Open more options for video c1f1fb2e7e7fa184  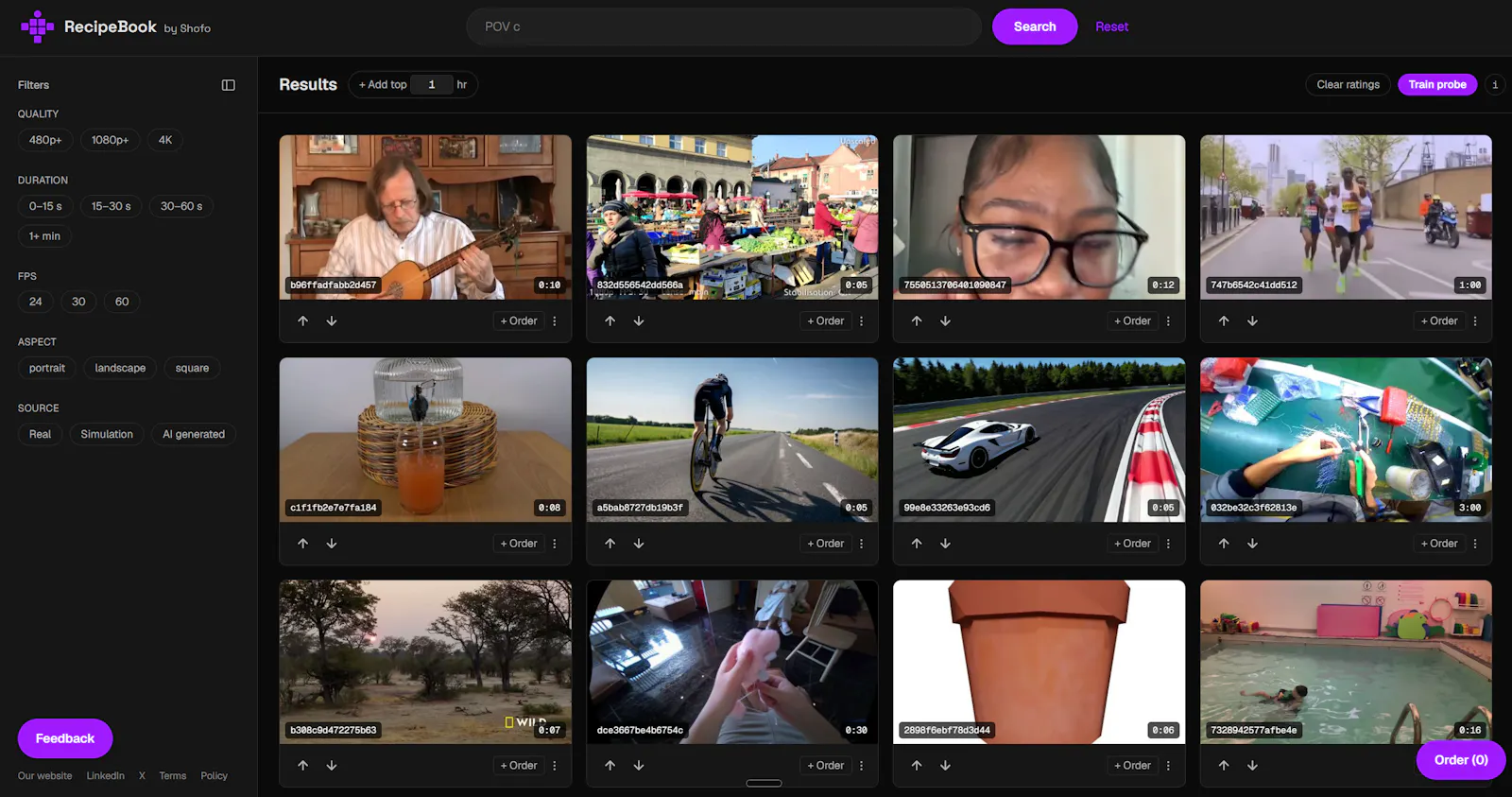pos(555,544)
